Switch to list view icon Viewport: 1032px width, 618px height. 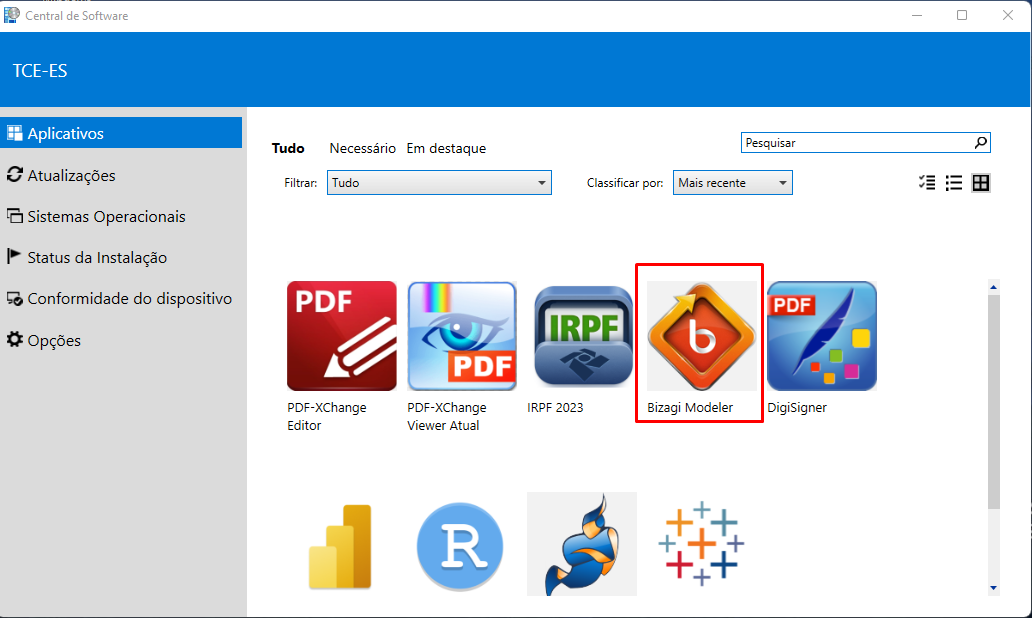point(954,182)
